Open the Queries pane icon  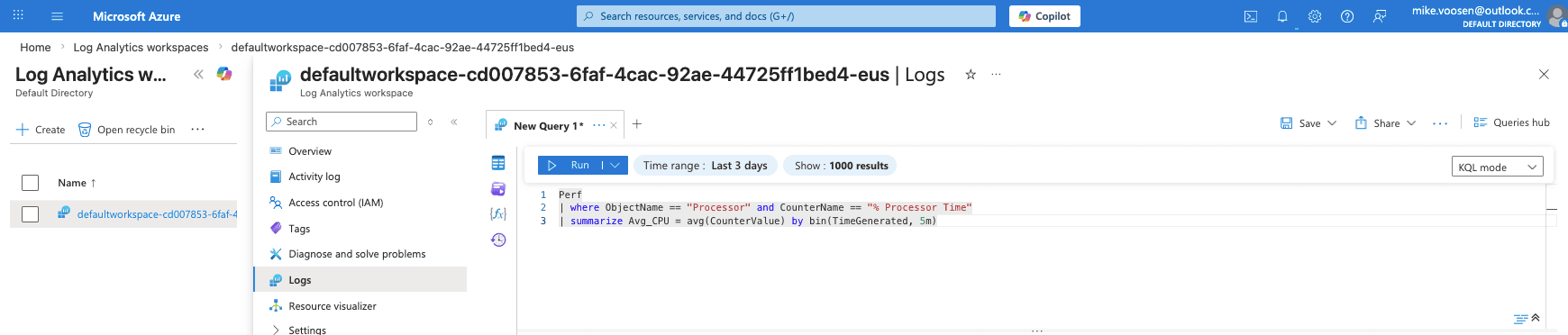[498, 188]
